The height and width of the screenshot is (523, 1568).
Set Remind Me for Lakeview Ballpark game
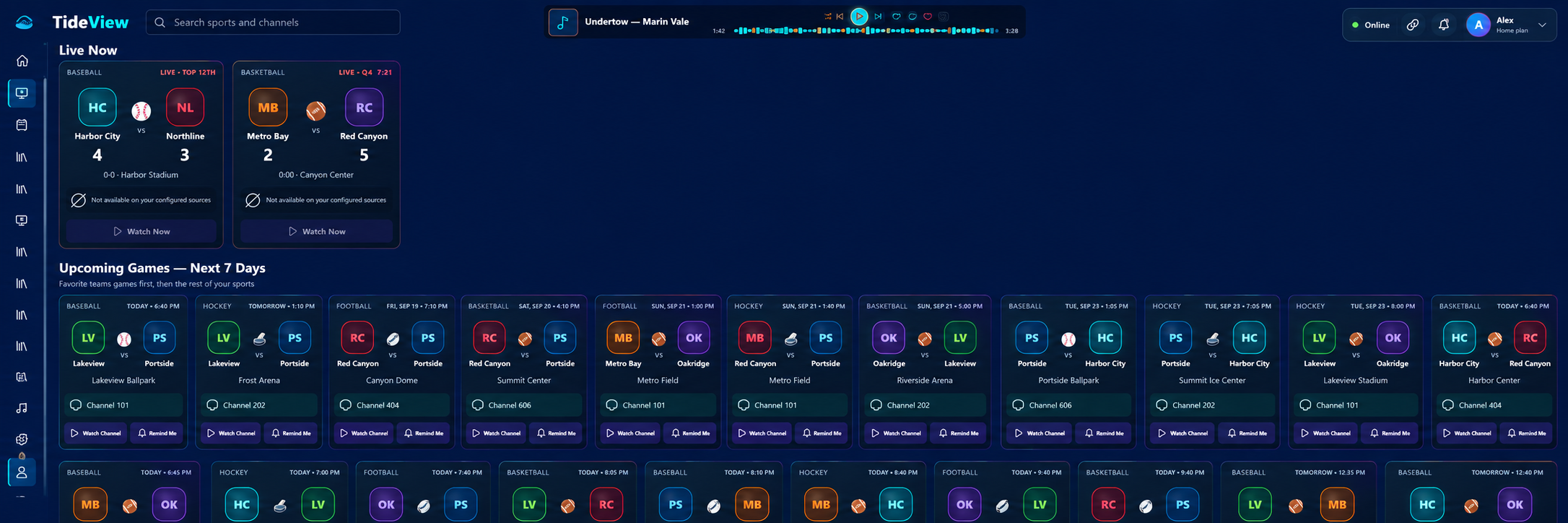click(157, 433)
